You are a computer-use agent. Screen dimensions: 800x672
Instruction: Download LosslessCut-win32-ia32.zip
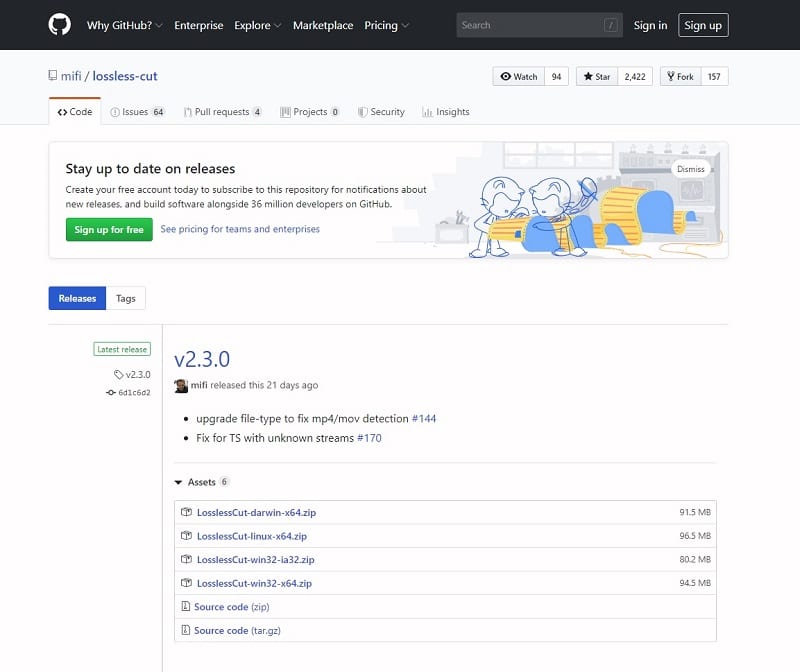(256, 559)
